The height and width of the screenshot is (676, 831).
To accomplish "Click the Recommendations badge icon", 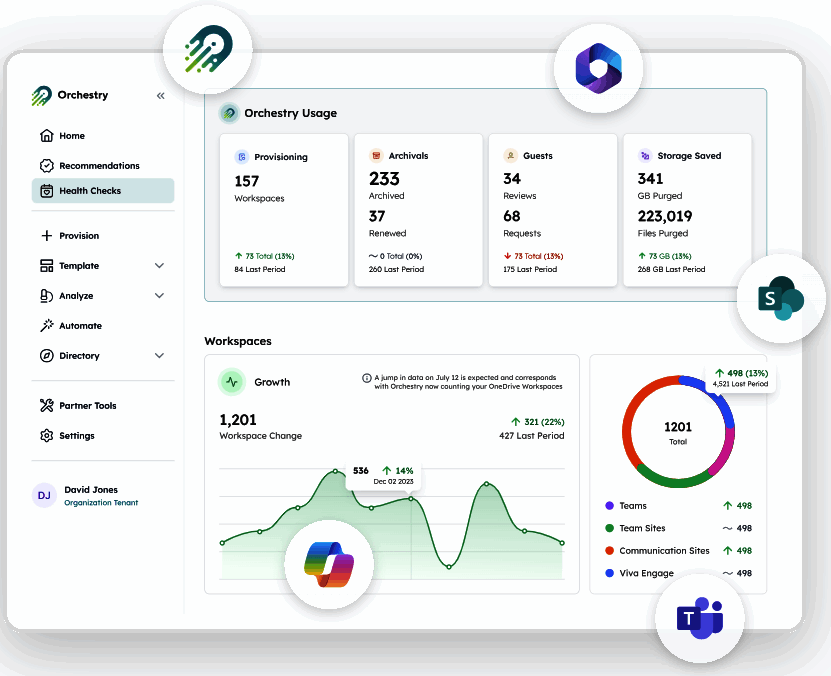I will (x=47, y=166).
